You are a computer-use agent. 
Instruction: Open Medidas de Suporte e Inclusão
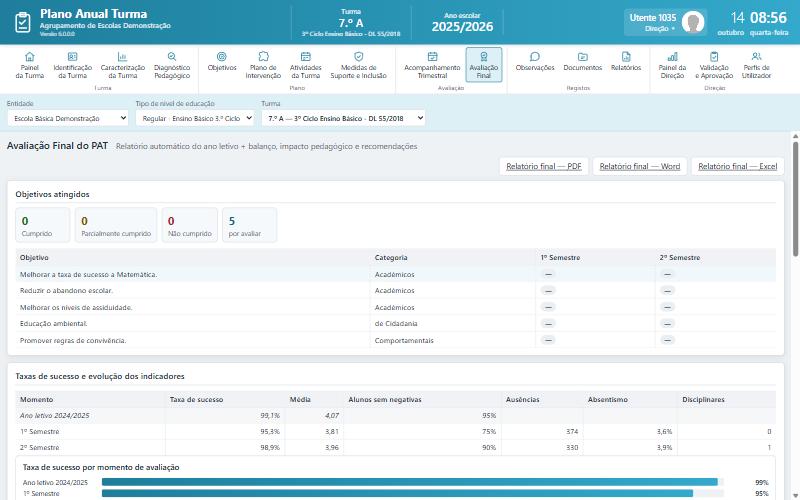[x=359, y=65]
